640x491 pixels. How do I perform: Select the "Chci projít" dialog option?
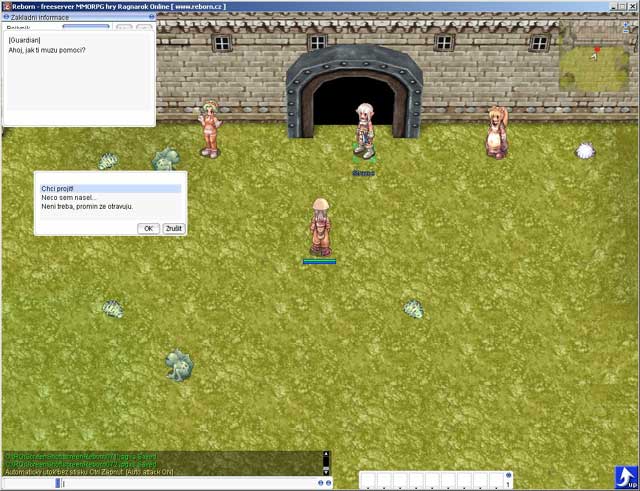tap(109, 188)
